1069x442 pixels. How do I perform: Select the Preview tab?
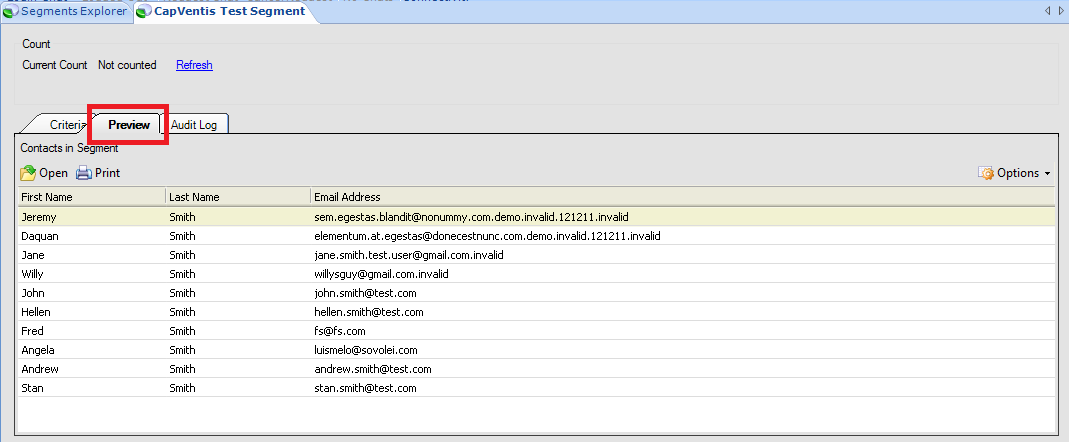(129, 125)
